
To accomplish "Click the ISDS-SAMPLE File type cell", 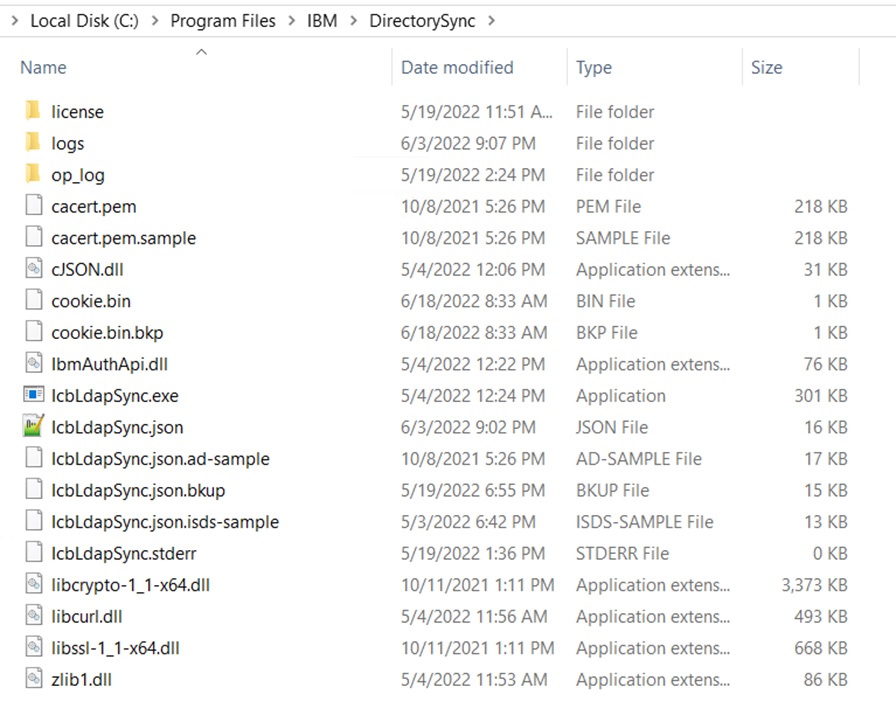I will pyautogui.click(x=645, y=522).
